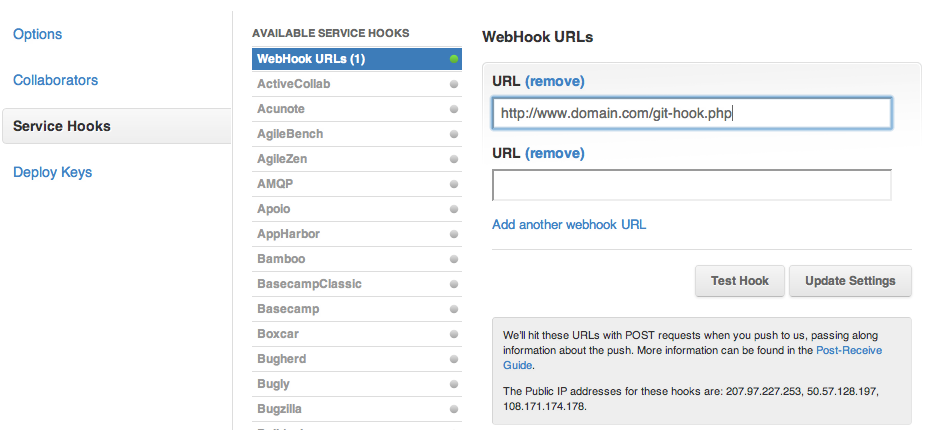Go to the Options settings page
This screenshot has height=430, width=935.
pos(38,35)
